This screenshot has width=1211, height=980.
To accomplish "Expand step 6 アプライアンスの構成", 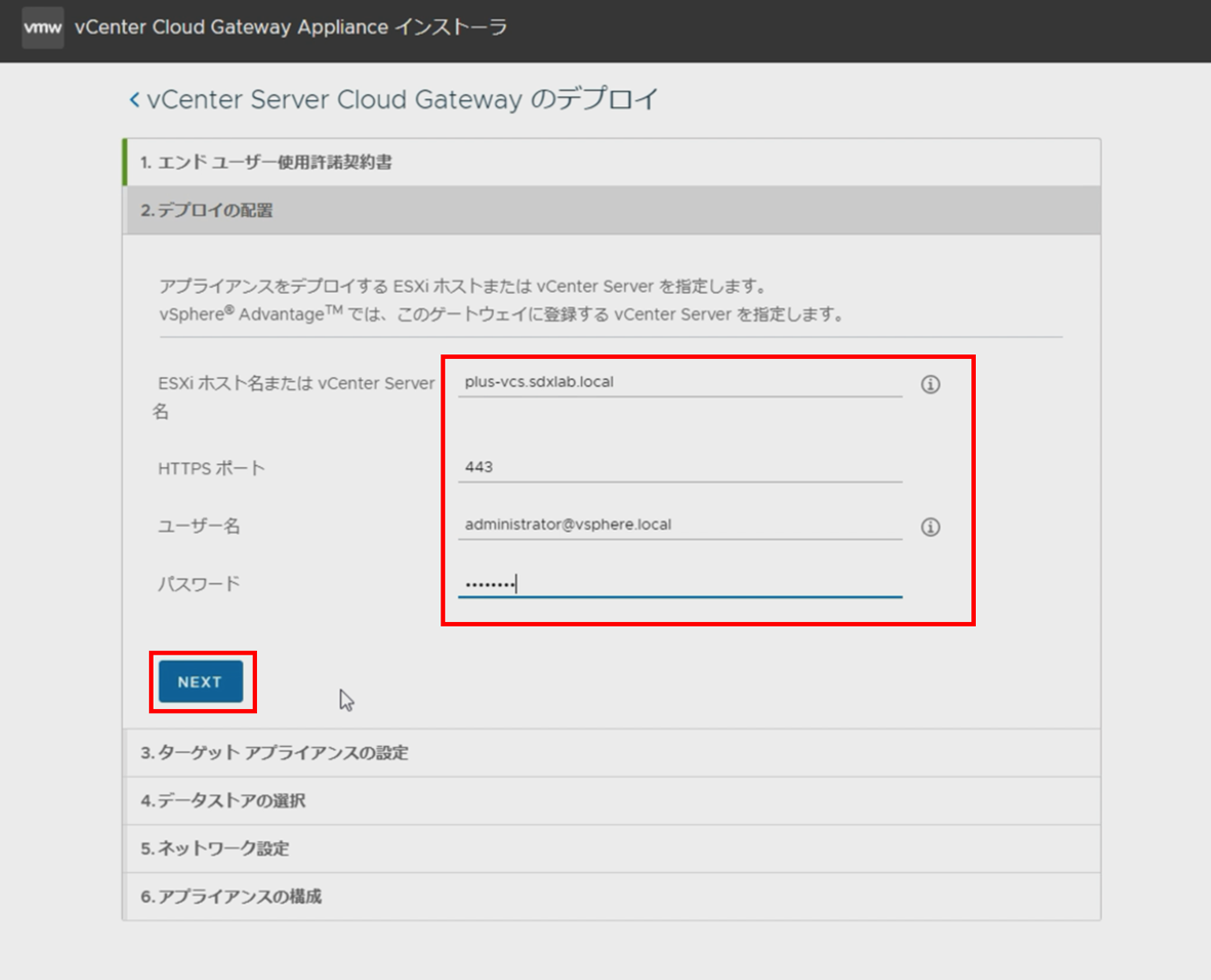I will coord(612,897).
